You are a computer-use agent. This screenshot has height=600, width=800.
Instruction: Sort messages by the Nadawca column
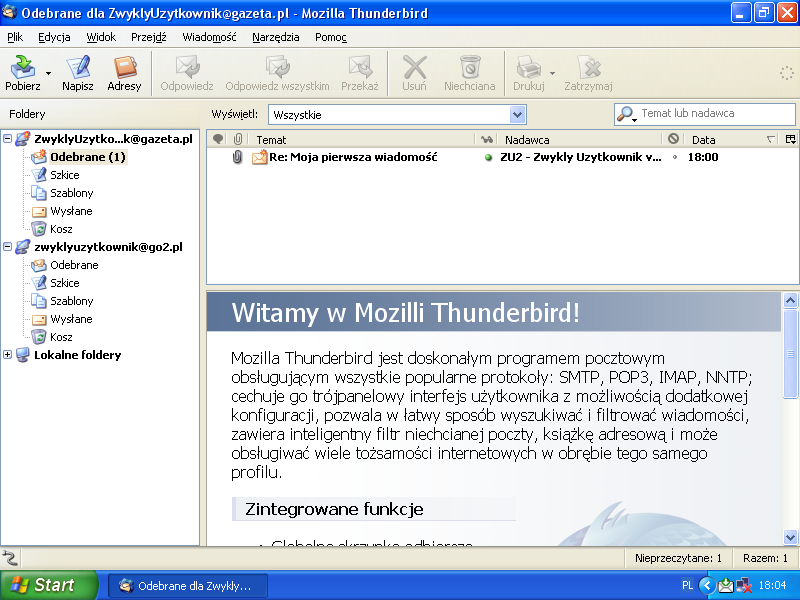click(x=580, y=139)
